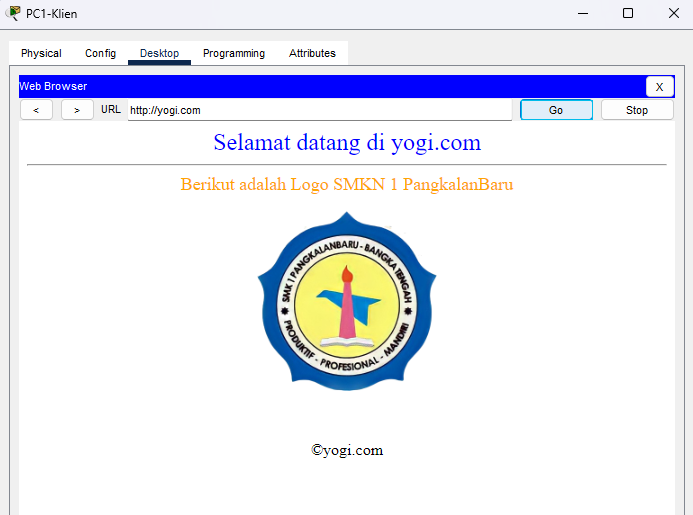This screenshot has width=693, height=515.
Task: Click the footer text '©yogi.com'
Action: (347, 450)
